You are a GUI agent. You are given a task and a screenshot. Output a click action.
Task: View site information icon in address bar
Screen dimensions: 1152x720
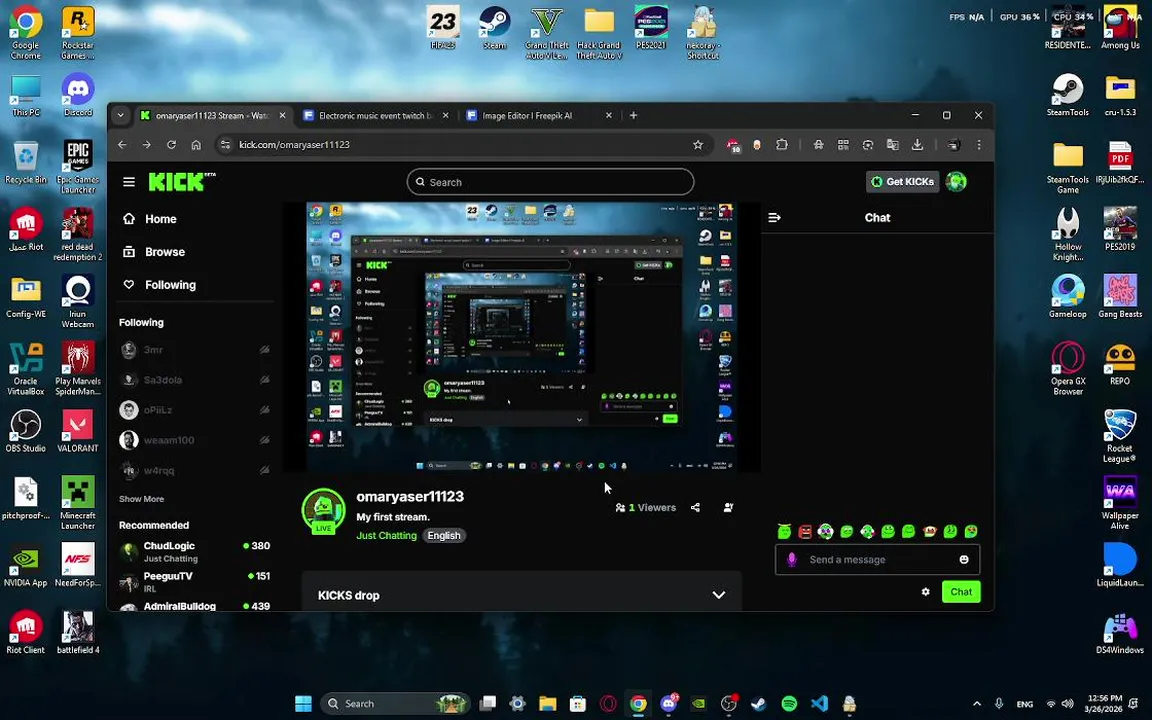[226, 145]
